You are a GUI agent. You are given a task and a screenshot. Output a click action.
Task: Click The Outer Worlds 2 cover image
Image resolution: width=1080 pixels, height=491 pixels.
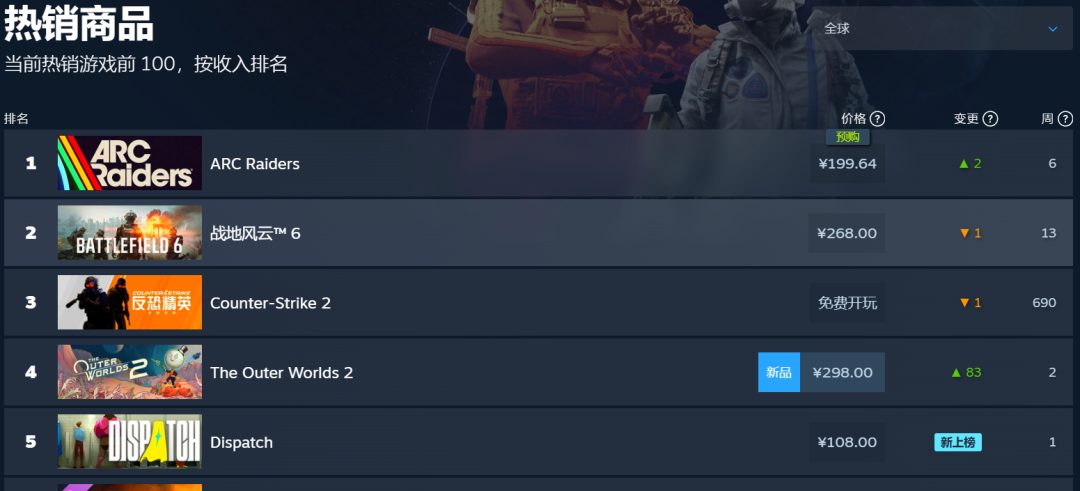(x=129, y=372)
